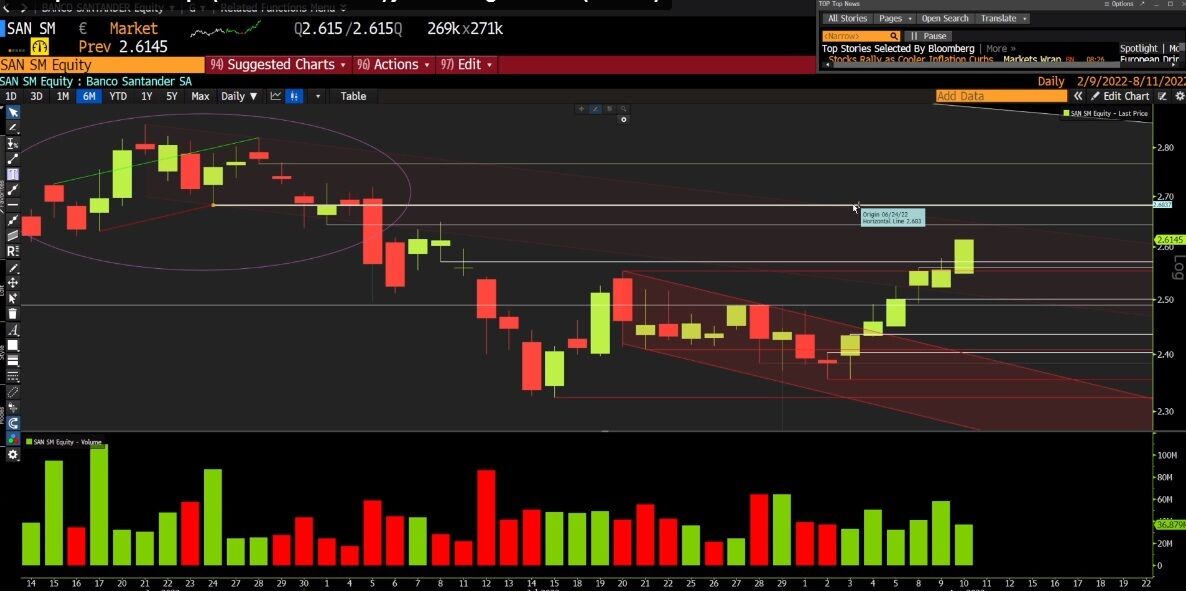The width and height of the screenshot is (1186, 592).
Task: Select the move annotation cross-arrows tool
Action: [13, 284]
